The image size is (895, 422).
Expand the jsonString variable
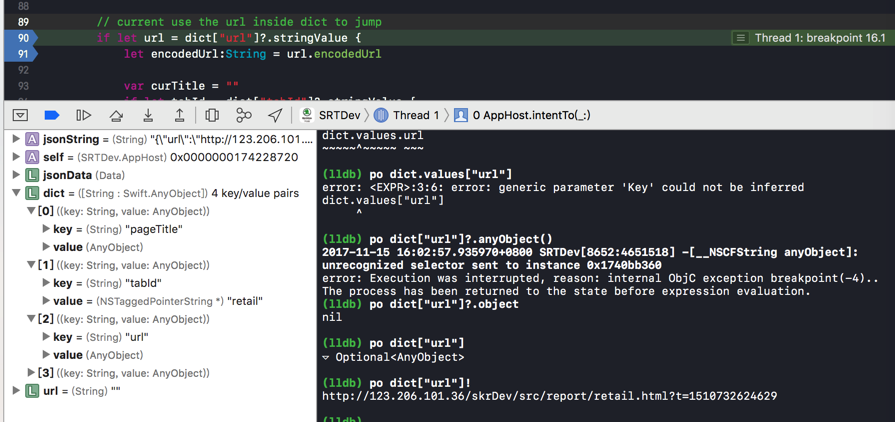tap(17, 139)
